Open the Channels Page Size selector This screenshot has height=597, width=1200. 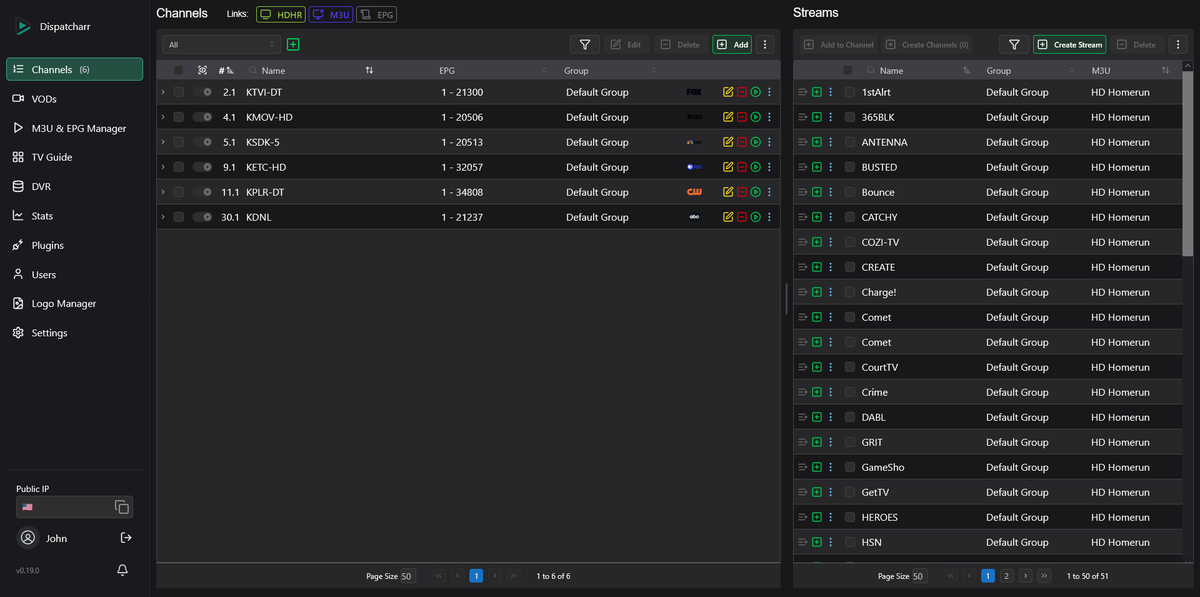(407, 576)
